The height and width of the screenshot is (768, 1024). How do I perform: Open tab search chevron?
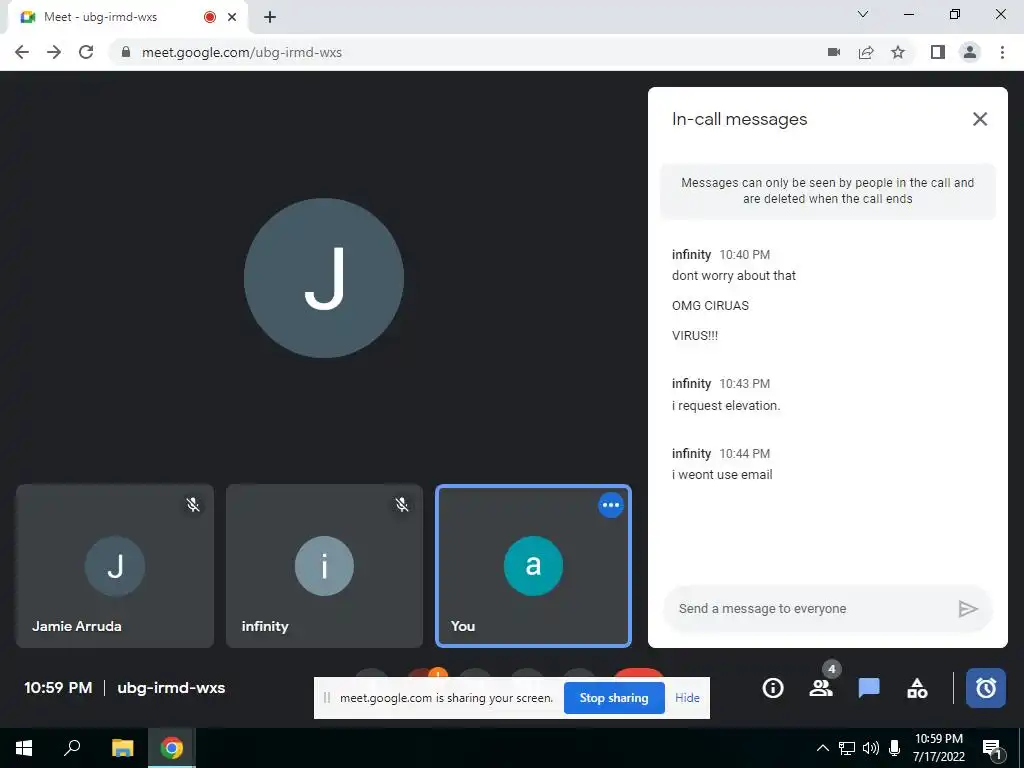point(863,14)
